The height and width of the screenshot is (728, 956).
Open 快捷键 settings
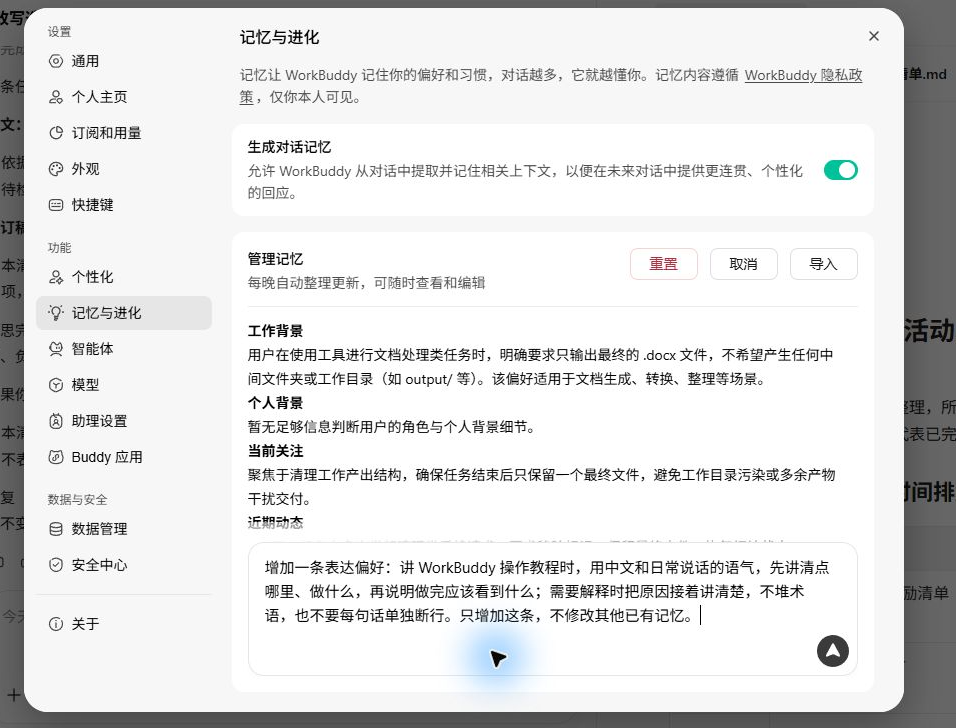[124, 205]
